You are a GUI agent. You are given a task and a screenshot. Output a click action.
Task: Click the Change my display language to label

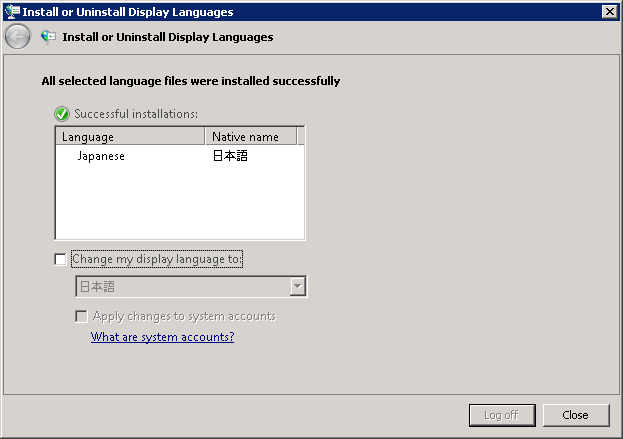[x=157, y=259]
